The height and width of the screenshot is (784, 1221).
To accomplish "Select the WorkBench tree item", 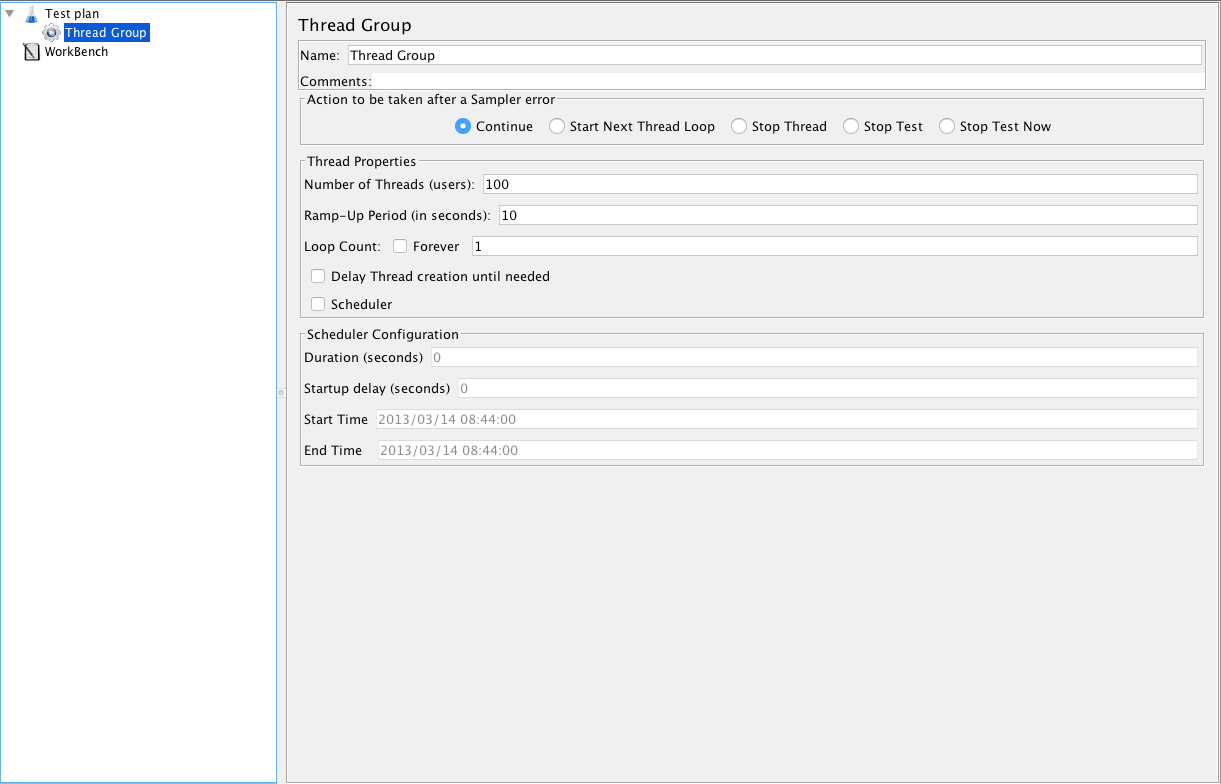I will point(76,52).
